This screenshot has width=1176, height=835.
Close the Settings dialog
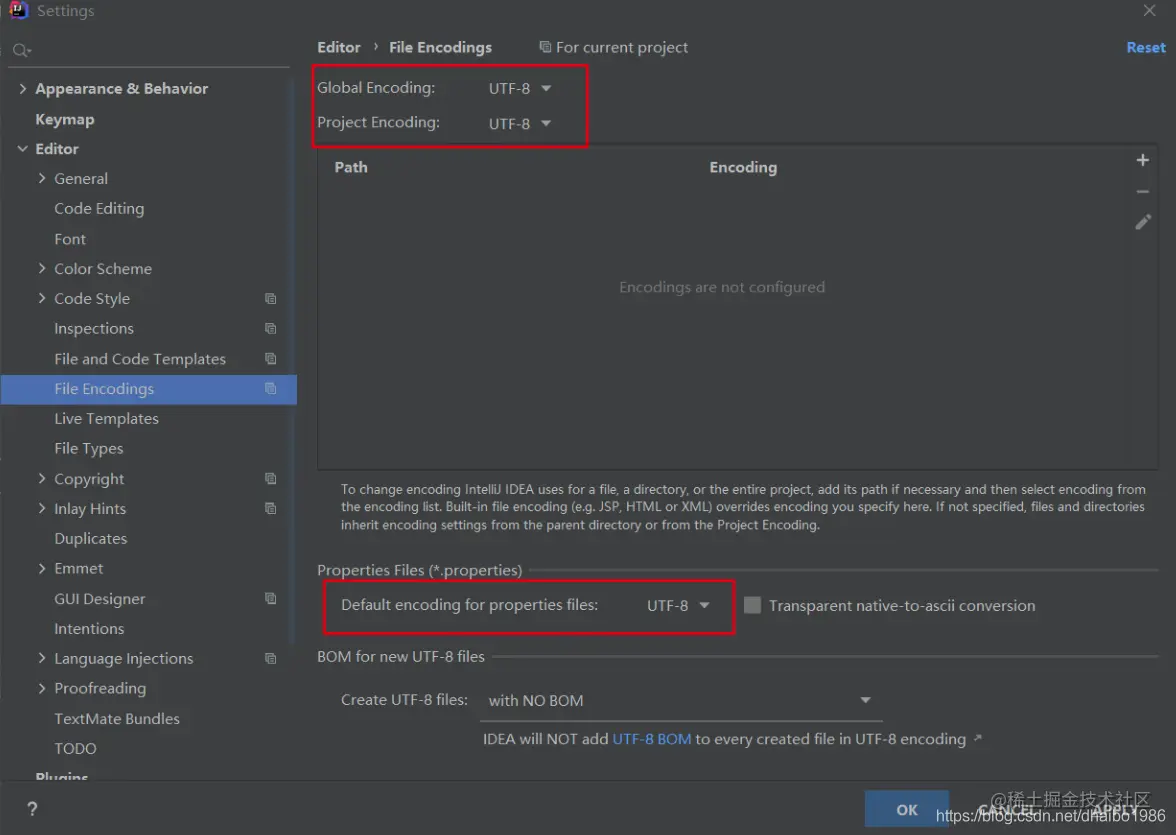coord(1149,11)
